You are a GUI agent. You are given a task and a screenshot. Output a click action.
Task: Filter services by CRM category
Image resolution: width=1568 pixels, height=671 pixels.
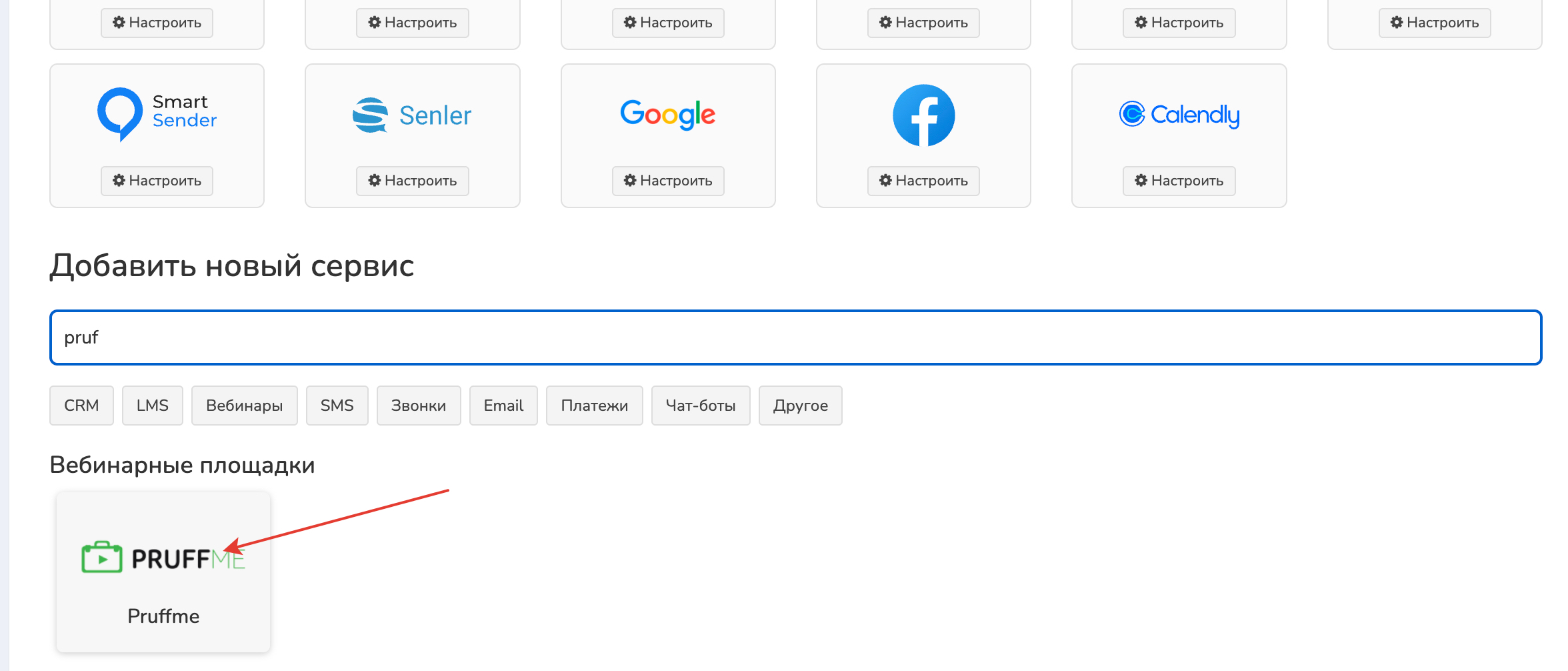click(x=81, y=406)
